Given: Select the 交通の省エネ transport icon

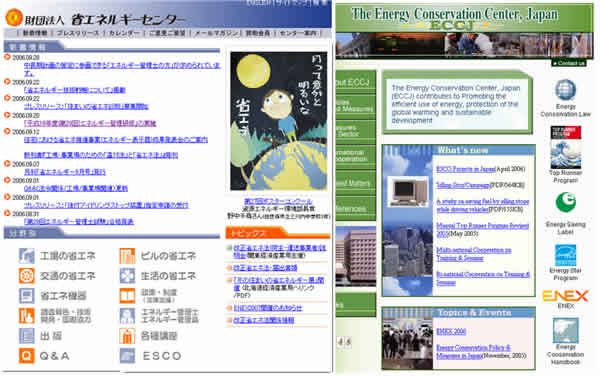Looking at the screenshot, I should click(x=26, y=276).
